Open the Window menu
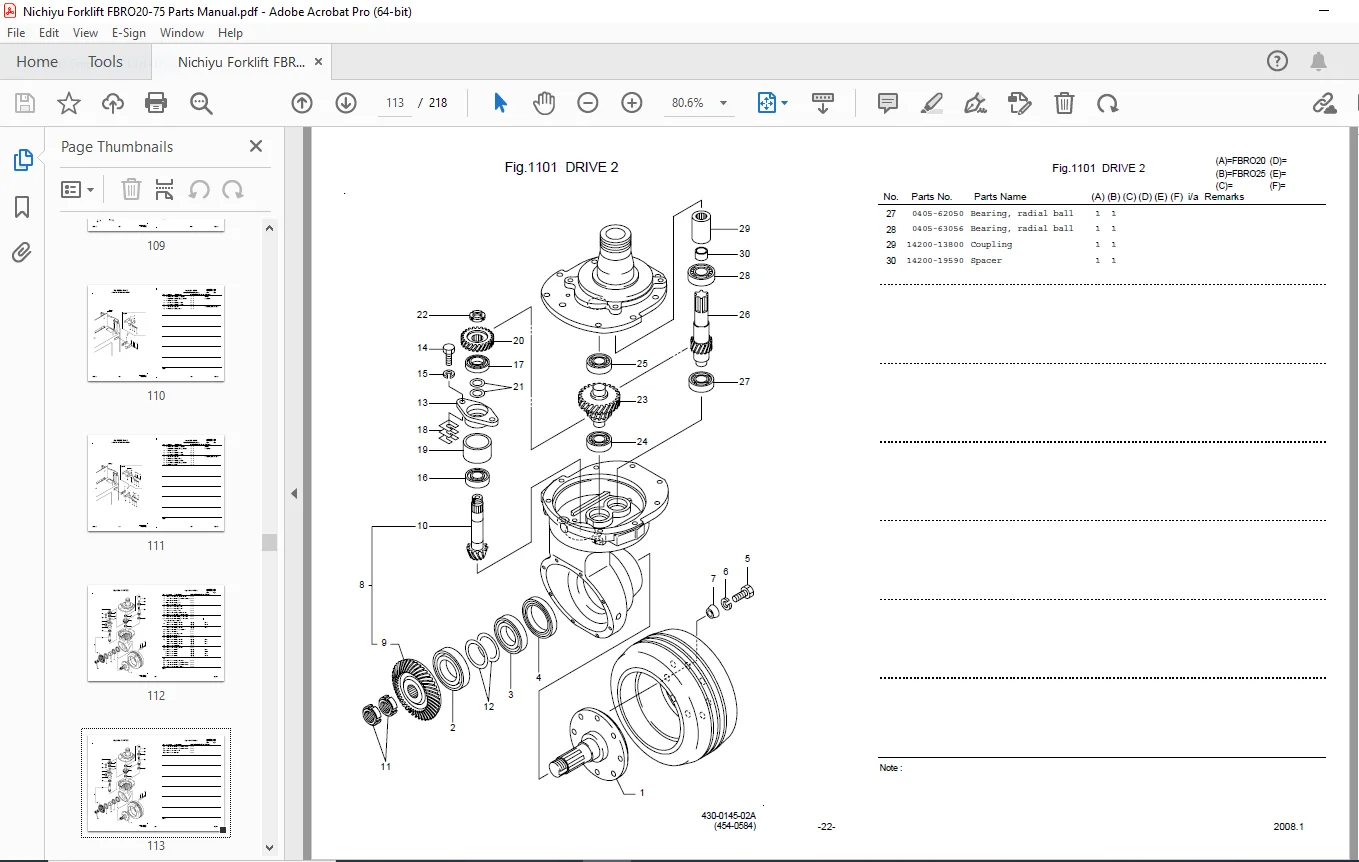Image resolution: width=1359 pixels, height=862 pixels. 182,33
